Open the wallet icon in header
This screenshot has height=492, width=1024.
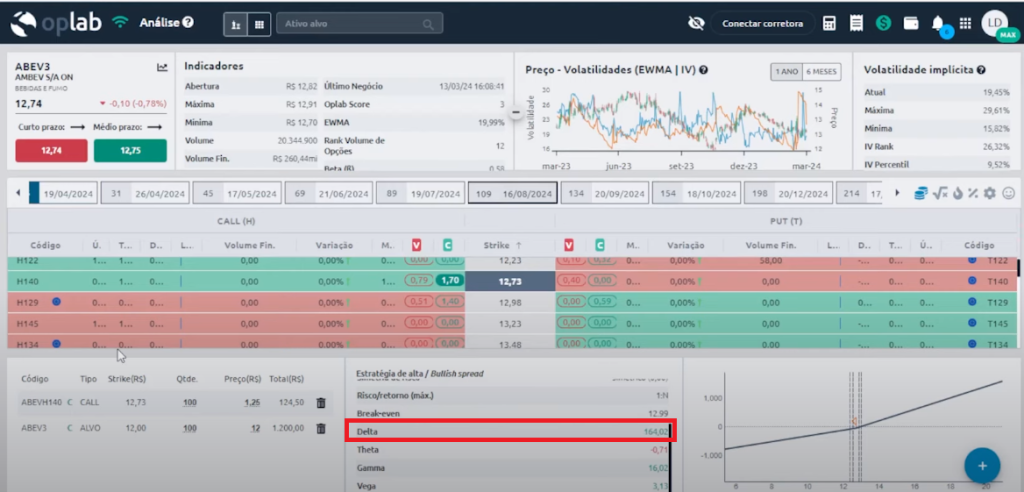[x=910, y=23]
